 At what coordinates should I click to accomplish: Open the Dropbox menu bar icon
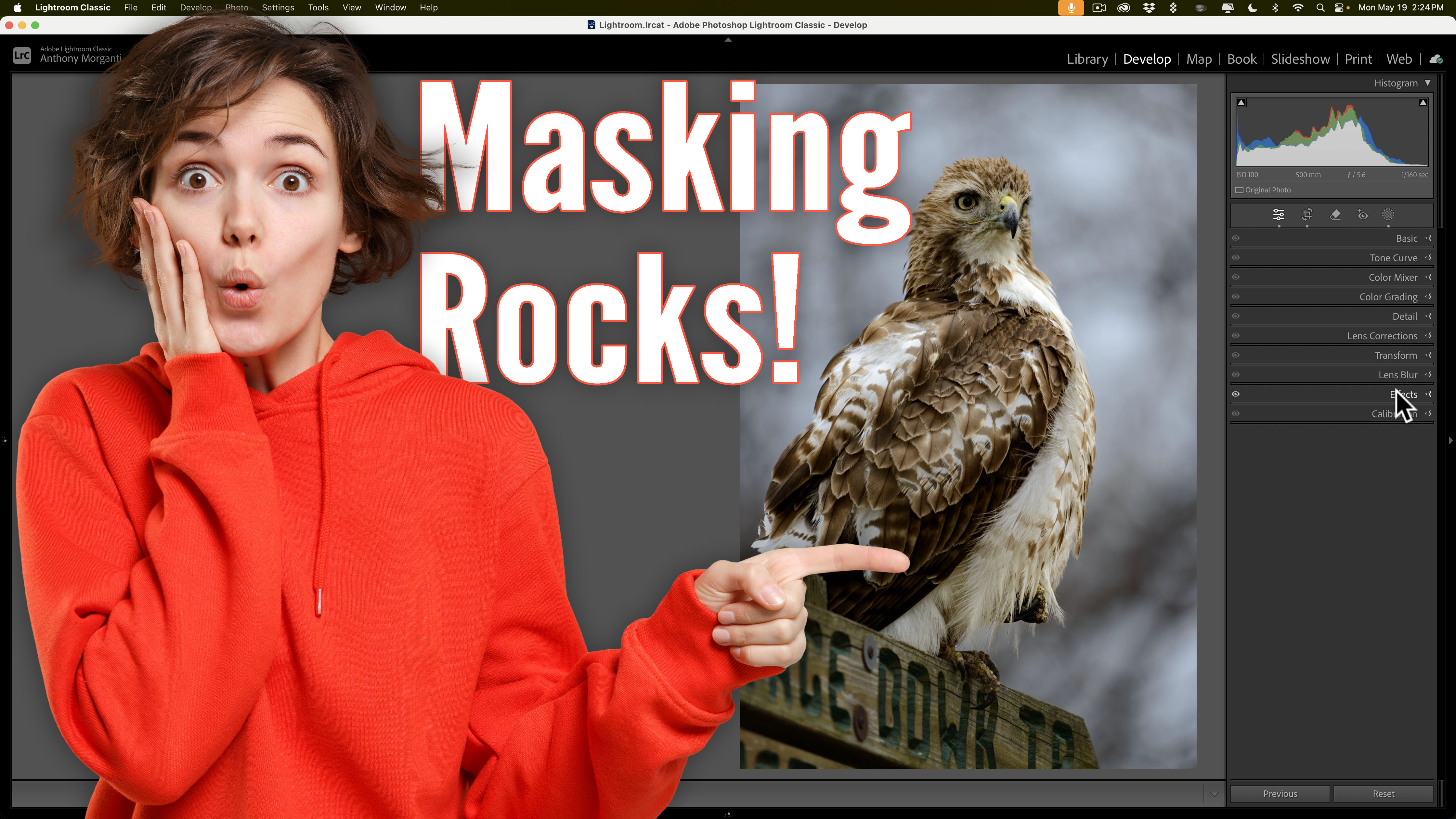click(x=1149, y=8)
